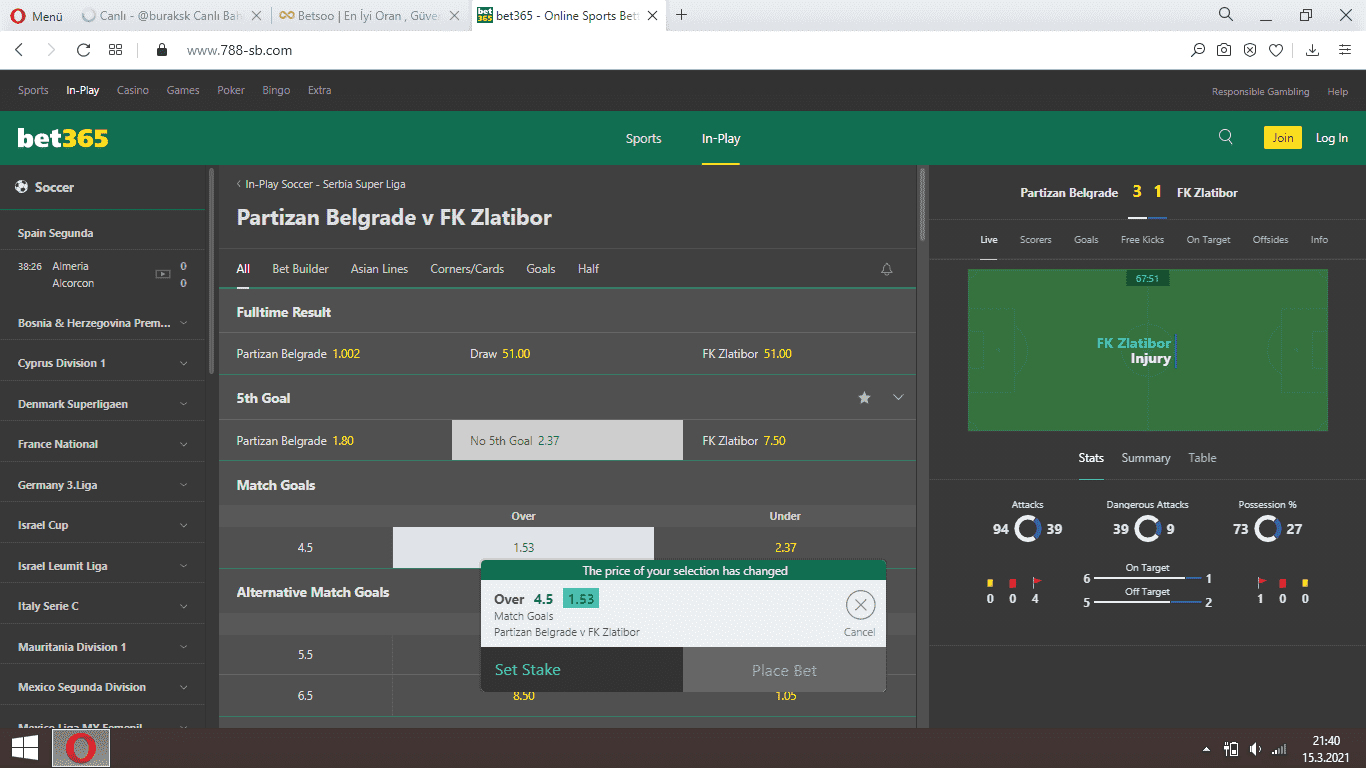Click the yellow Join button
Screen dimensions: 1366x768
[x=1283, y=138]
